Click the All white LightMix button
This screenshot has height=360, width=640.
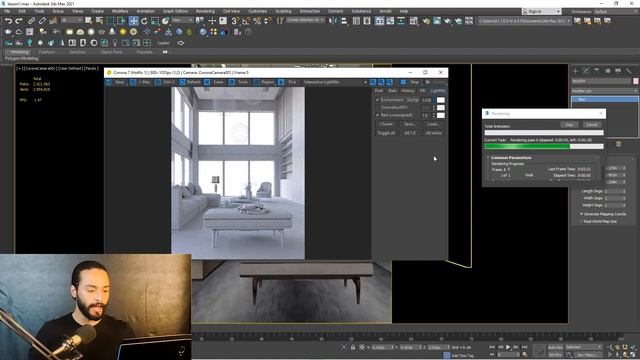click(x=433, y=133)
